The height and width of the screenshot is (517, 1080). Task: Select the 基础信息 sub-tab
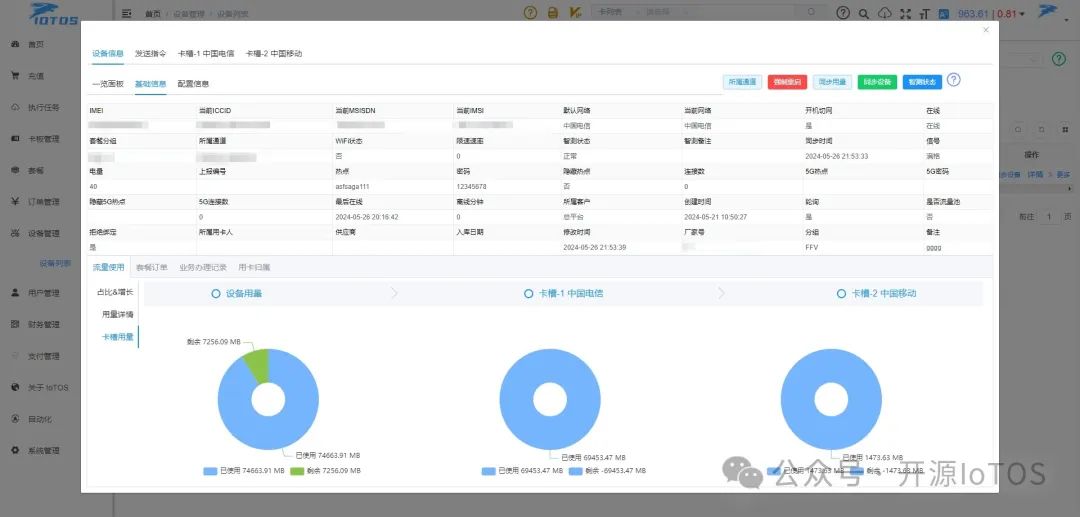coord(150,84)
